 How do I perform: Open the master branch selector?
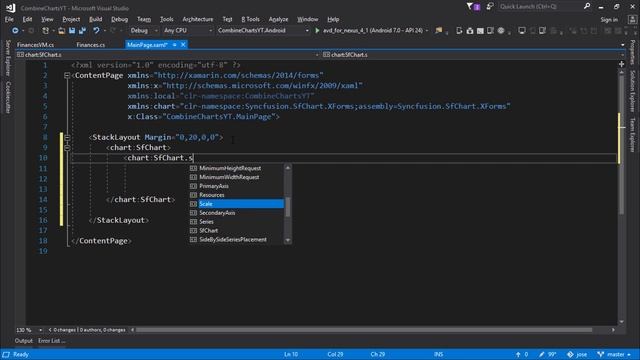point(613,354)
